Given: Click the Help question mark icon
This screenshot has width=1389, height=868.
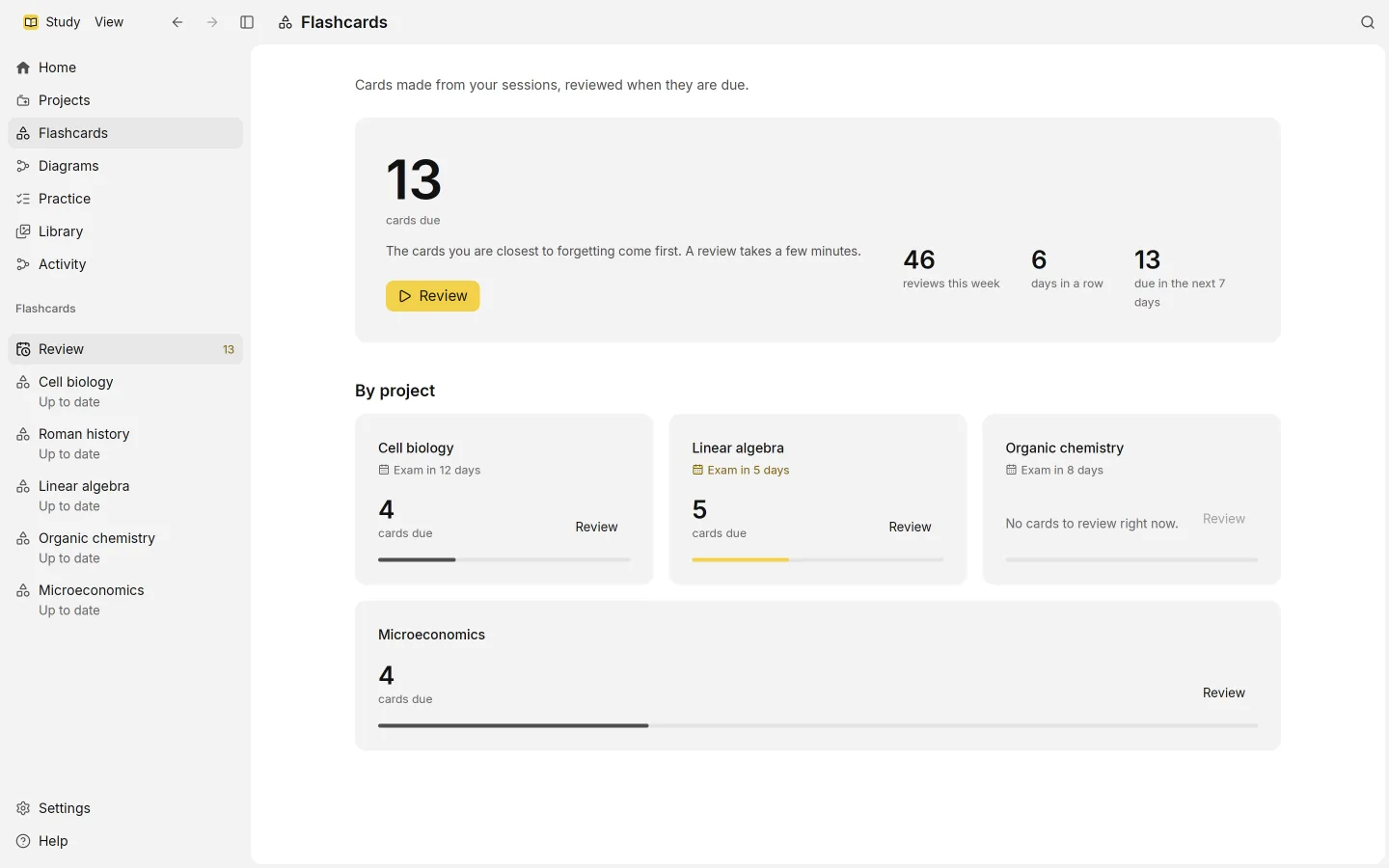Looking at the screenshot, I should pyautogui.click(x=23, y=841).
